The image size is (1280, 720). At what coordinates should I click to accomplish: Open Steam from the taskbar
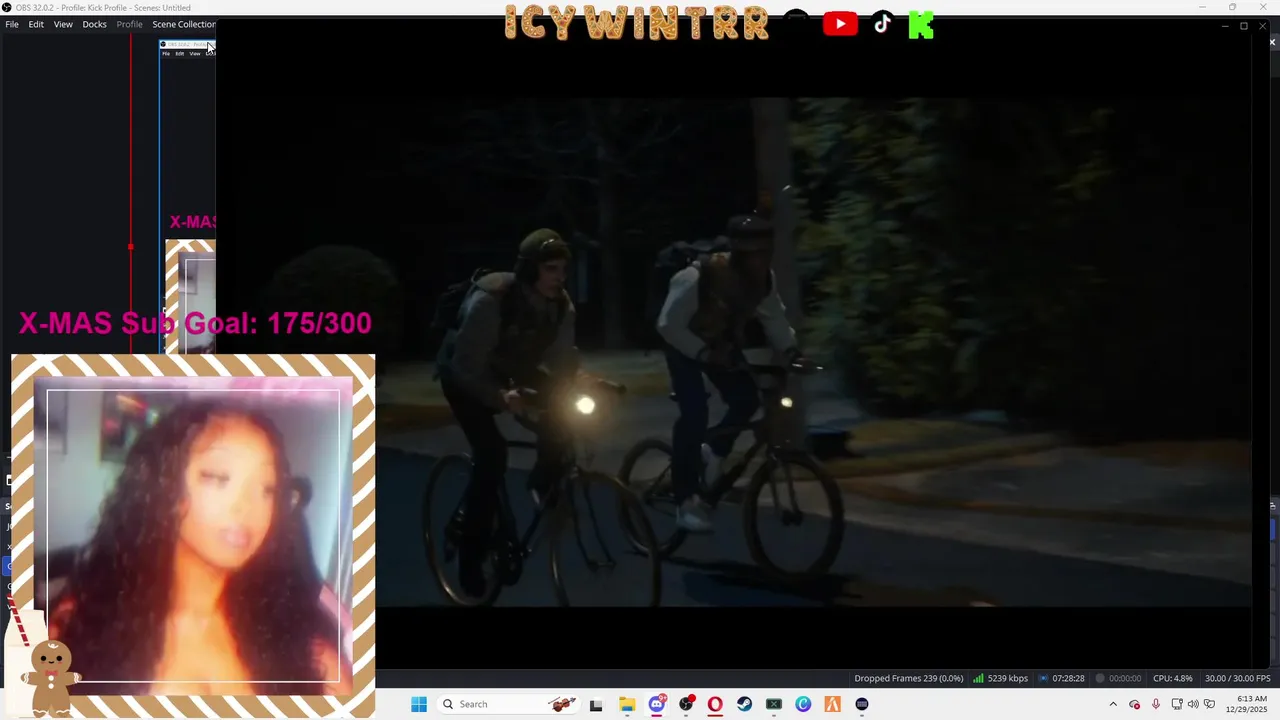pyautogui.click(x=745, y=704)
